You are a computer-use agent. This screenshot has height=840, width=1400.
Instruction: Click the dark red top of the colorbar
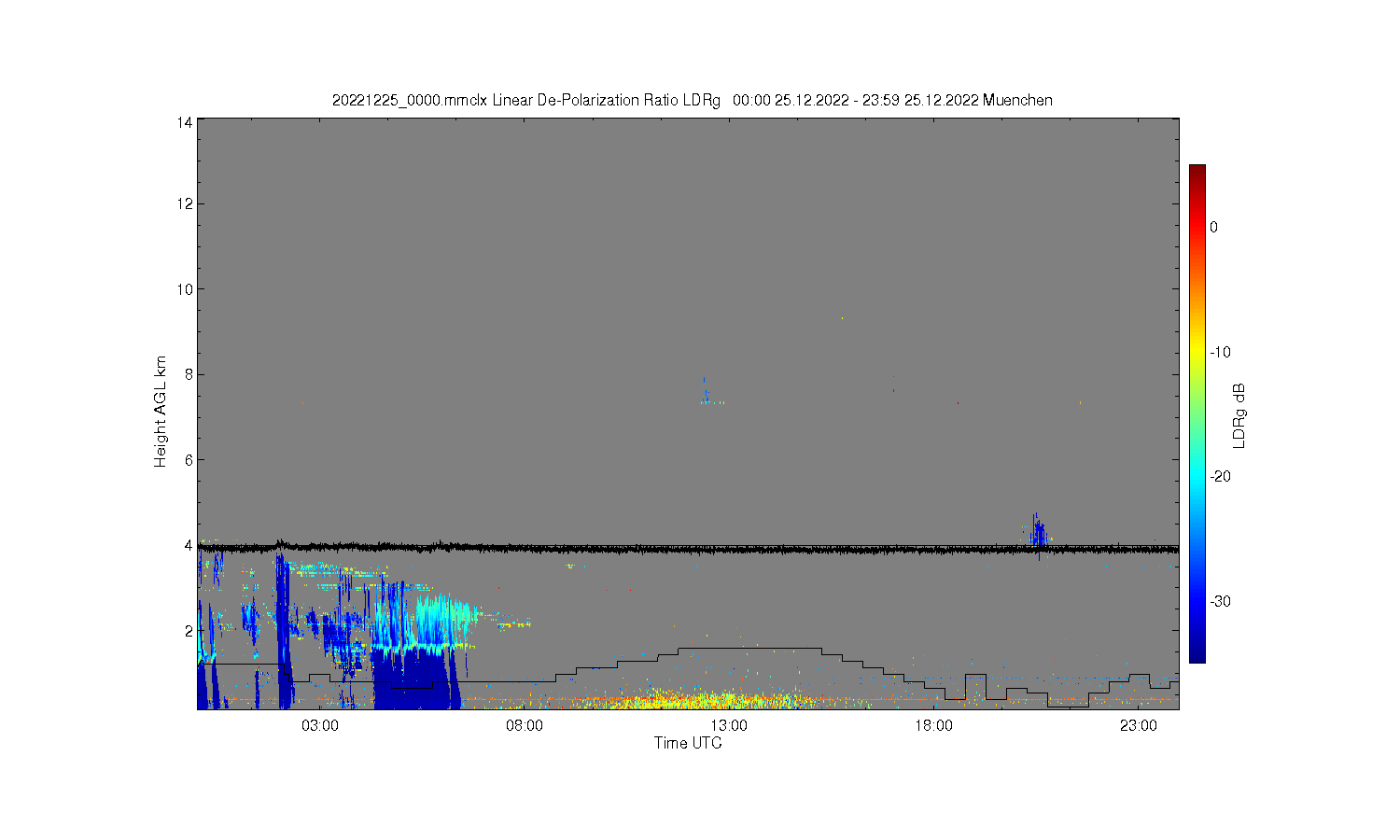[1197, 173]
